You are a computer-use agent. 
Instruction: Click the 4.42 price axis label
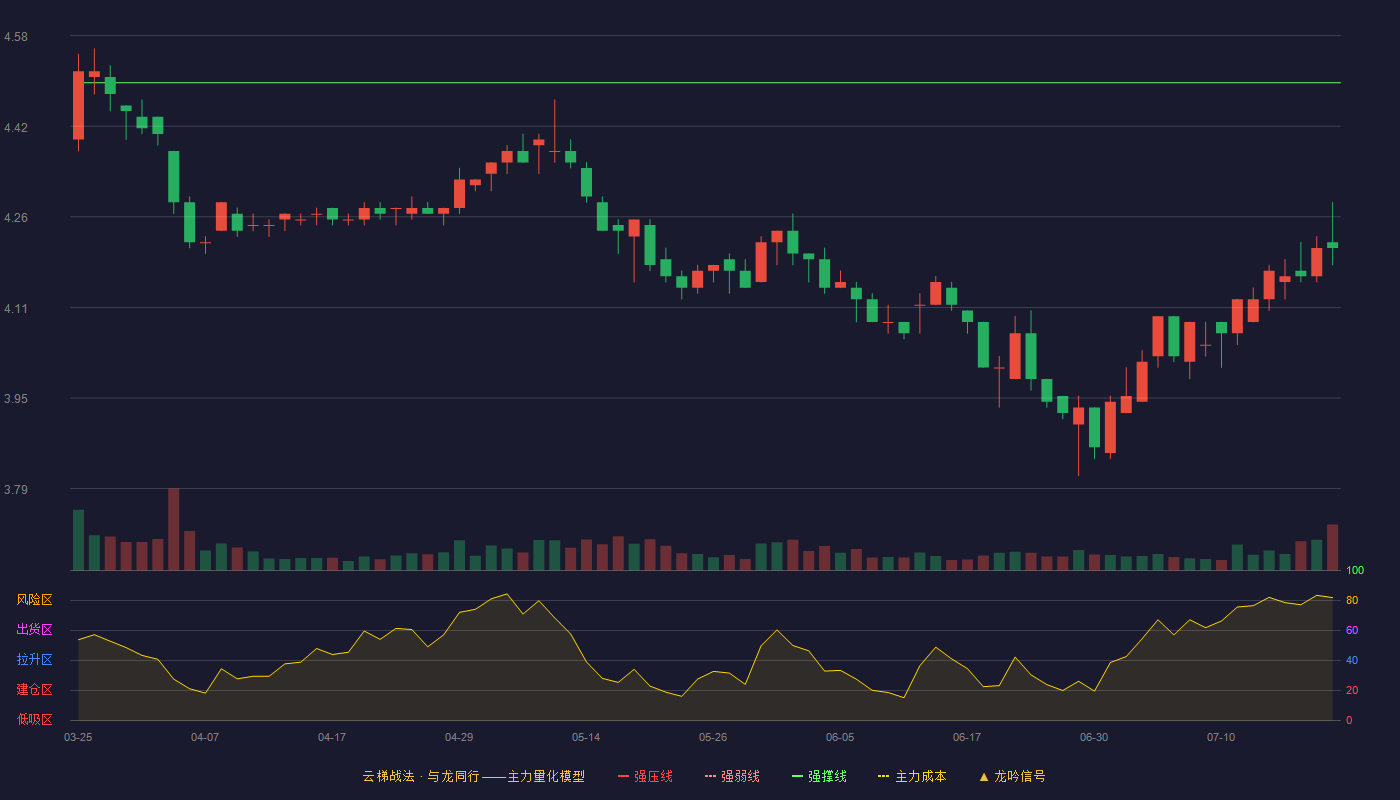(x=16, y=128)
